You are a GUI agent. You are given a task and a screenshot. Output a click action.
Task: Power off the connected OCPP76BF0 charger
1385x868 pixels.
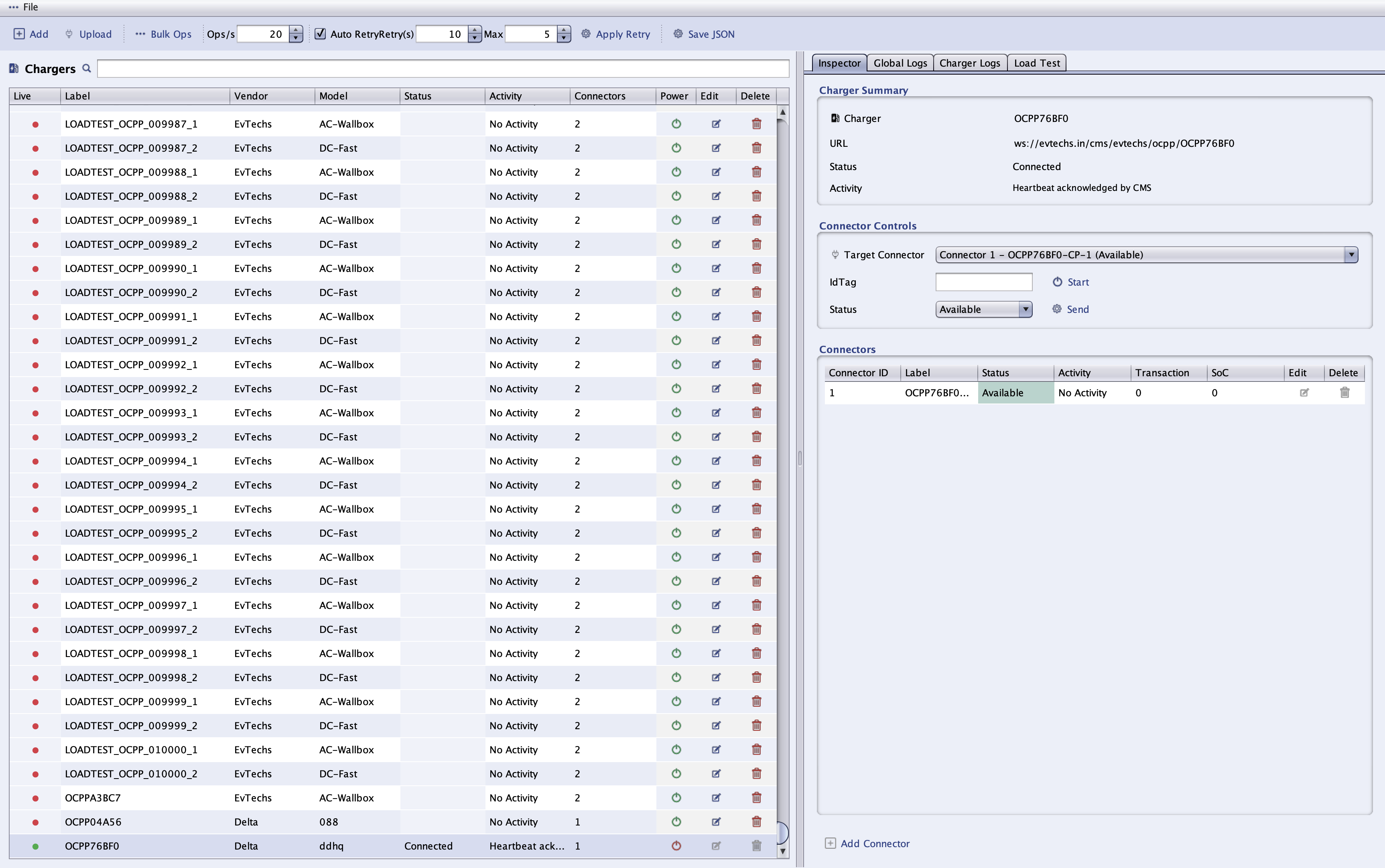(x=676, y=846)
